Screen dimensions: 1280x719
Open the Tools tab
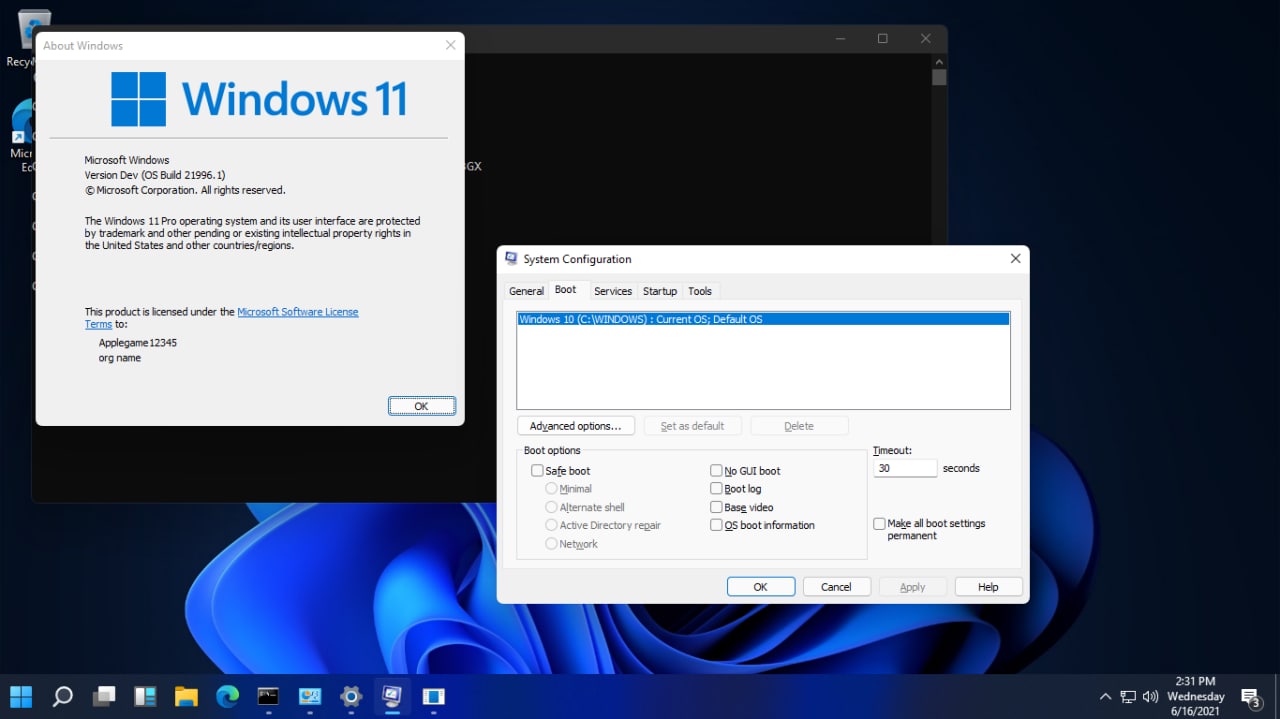click(x=700, y=291)
